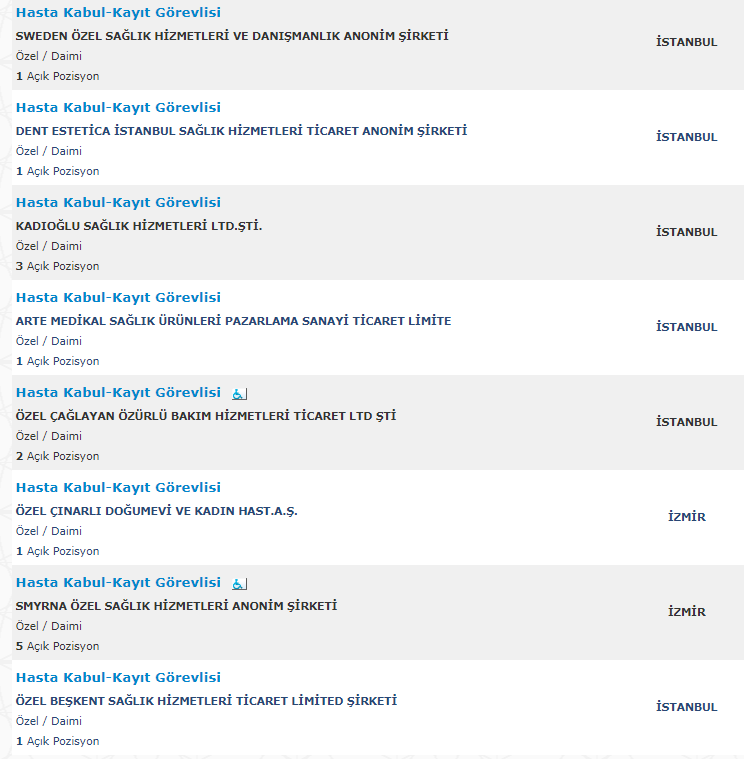744x759 pixels.
Task: Click the SWEDEN ÖZEL SAĞLIK HİZMETLERİ company name
Action: tap(232, 36)
